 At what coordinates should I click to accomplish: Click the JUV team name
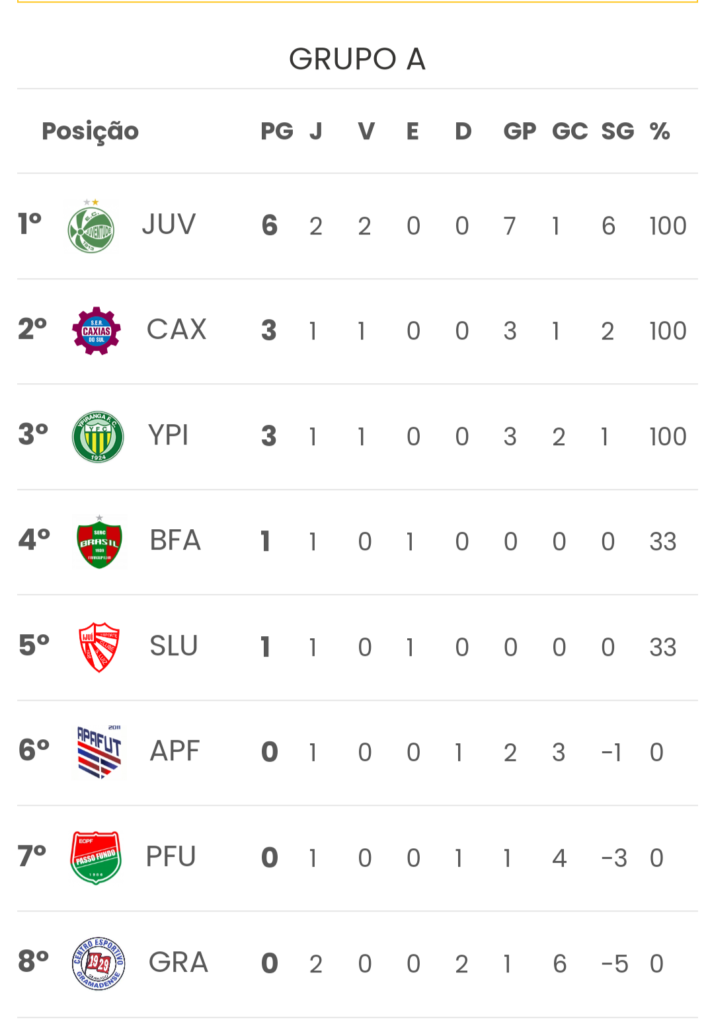tap(169, 225)
